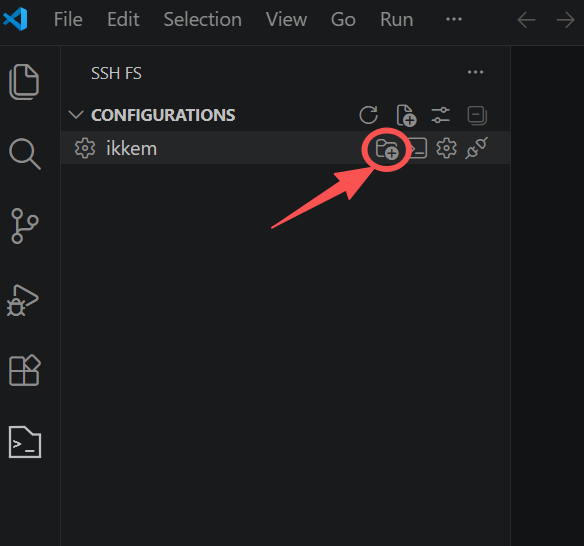Open the Source Control view
This screenshot has width=584, height=546.
pos(25,226)
